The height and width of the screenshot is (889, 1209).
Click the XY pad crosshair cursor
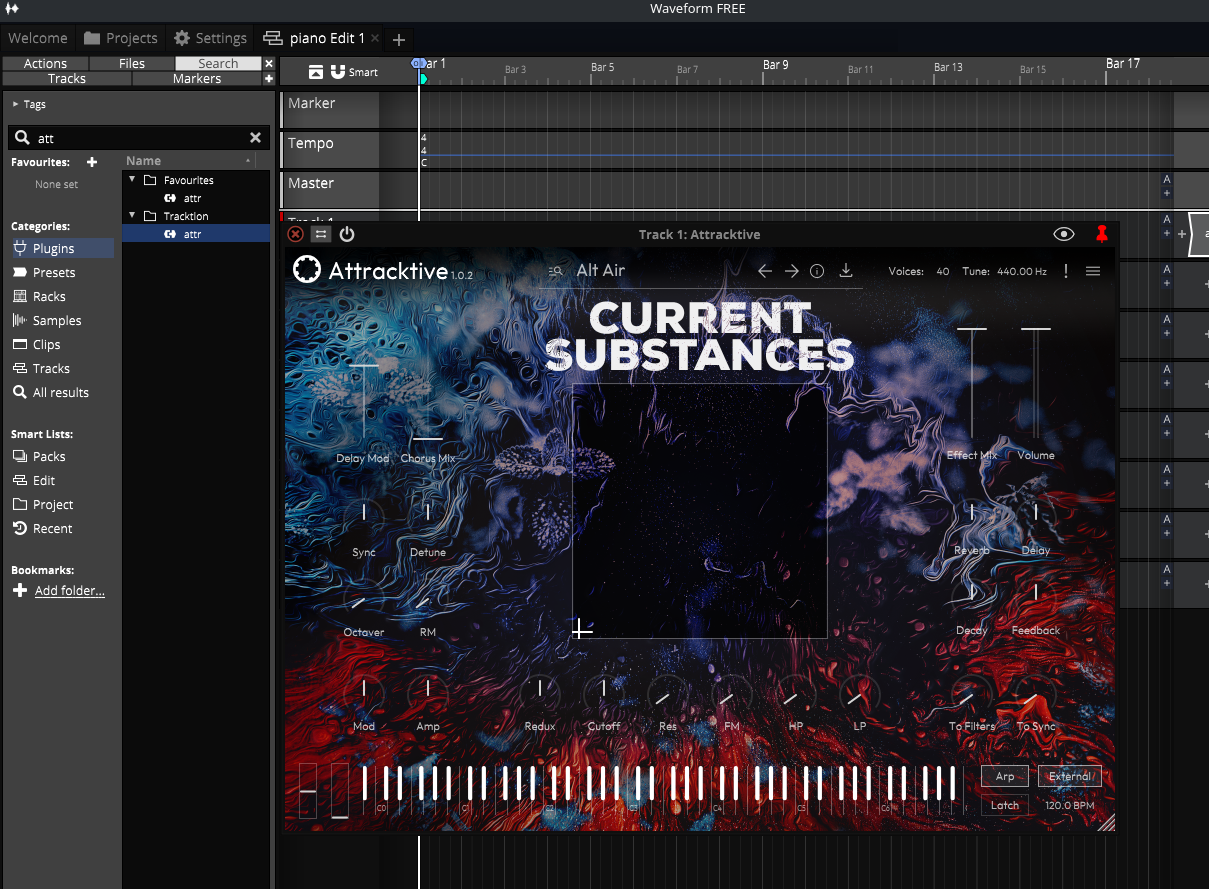tap(582, 629)
